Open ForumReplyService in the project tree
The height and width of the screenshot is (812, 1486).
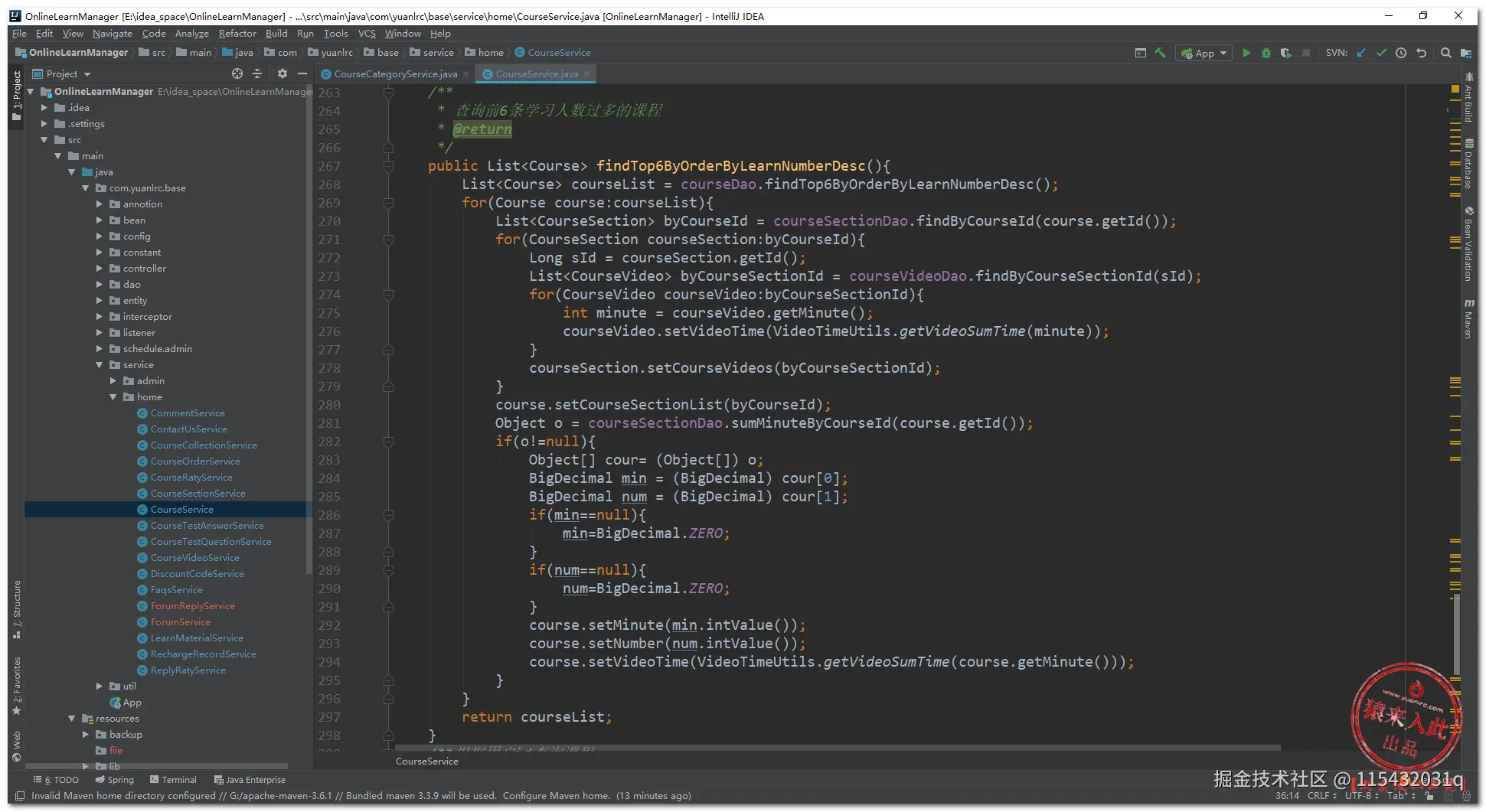point(192,606)
